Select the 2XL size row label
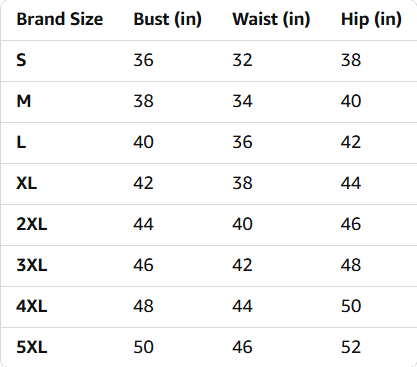 click(32, 224)
